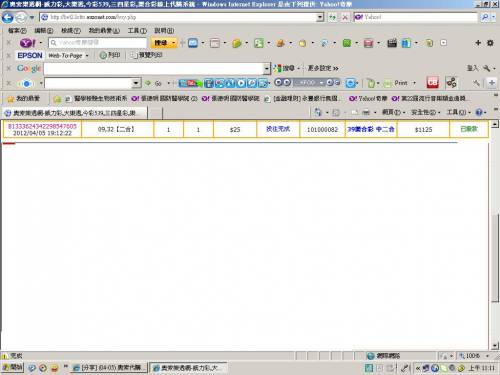
Task: Click the vertical page scrollbar thumb
Action: [x=495, y=257]
